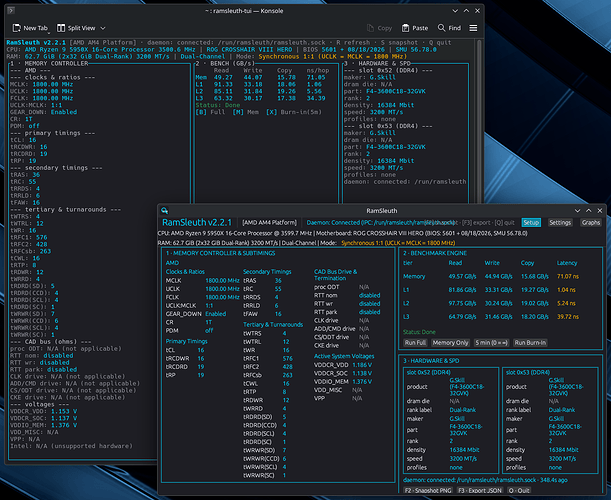Click the GUI 'Synchronous 1:1' mode text

pos(398,243)
